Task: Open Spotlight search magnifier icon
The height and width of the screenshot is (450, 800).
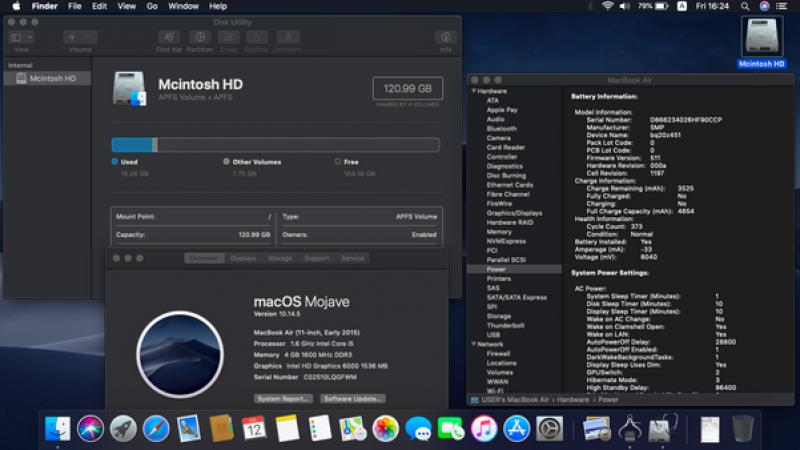Action: pos(745,6)
